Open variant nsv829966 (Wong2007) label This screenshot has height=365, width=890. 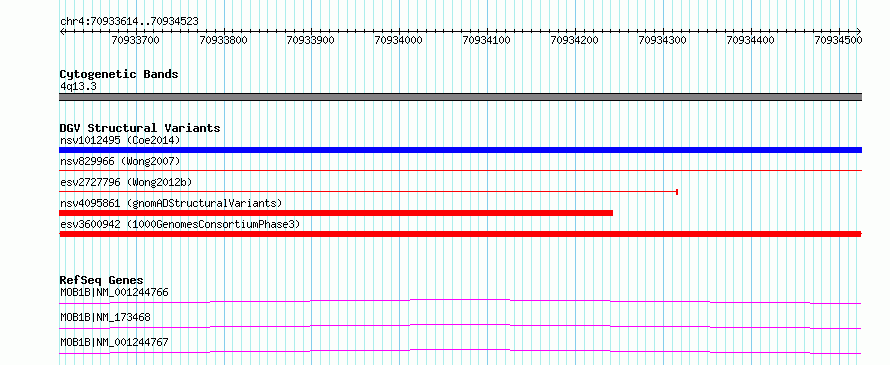120,162
